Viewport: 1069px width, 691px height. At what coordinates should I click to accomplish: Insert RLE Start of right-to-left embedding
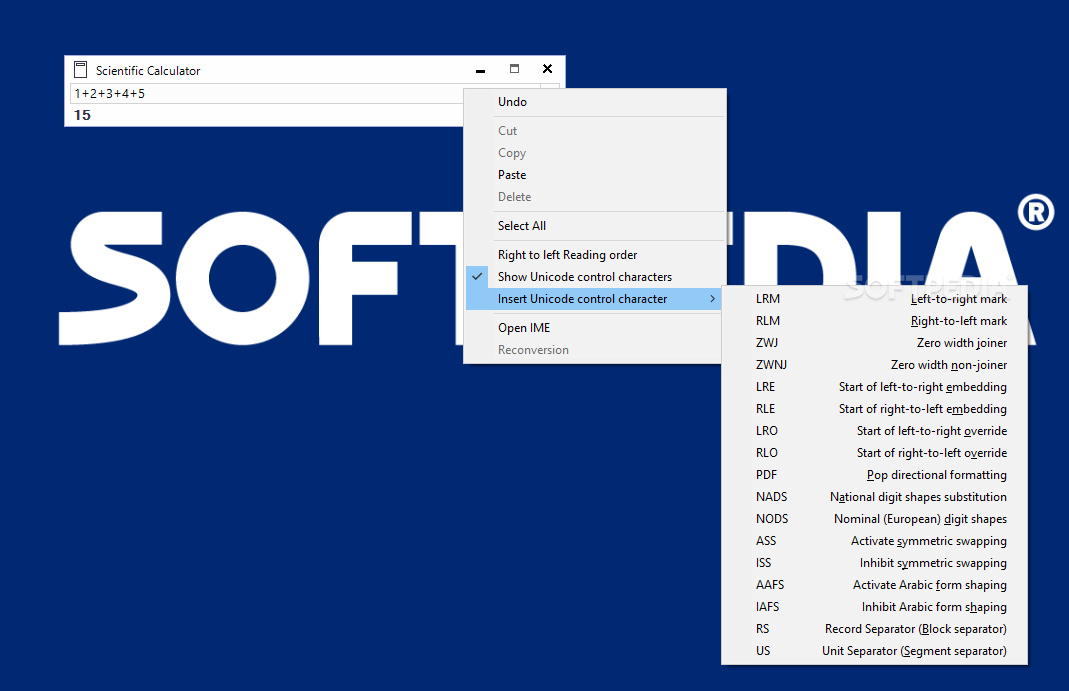875,409
